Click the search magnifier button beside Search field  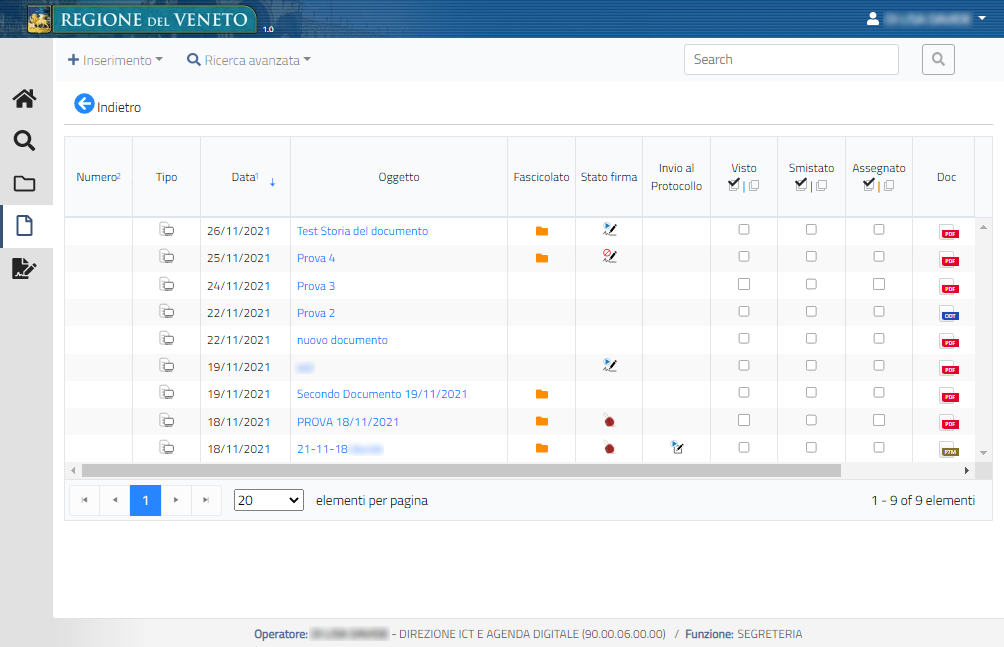[938, 60]
